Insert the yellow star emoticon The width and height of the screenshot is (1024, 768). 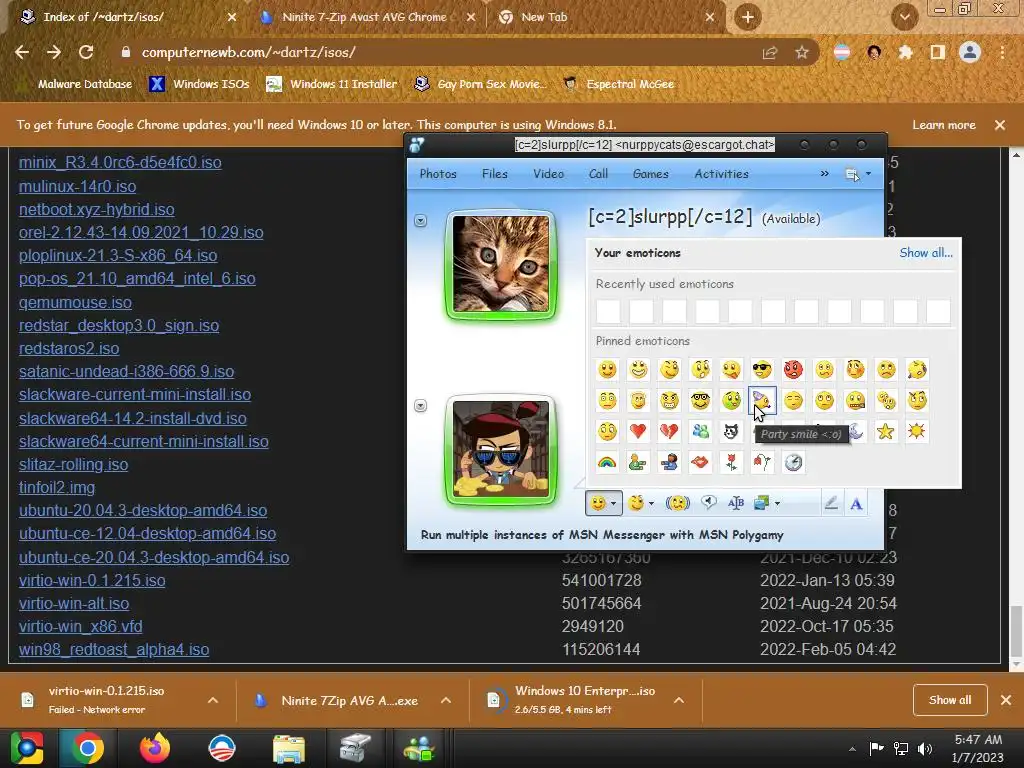886,431
